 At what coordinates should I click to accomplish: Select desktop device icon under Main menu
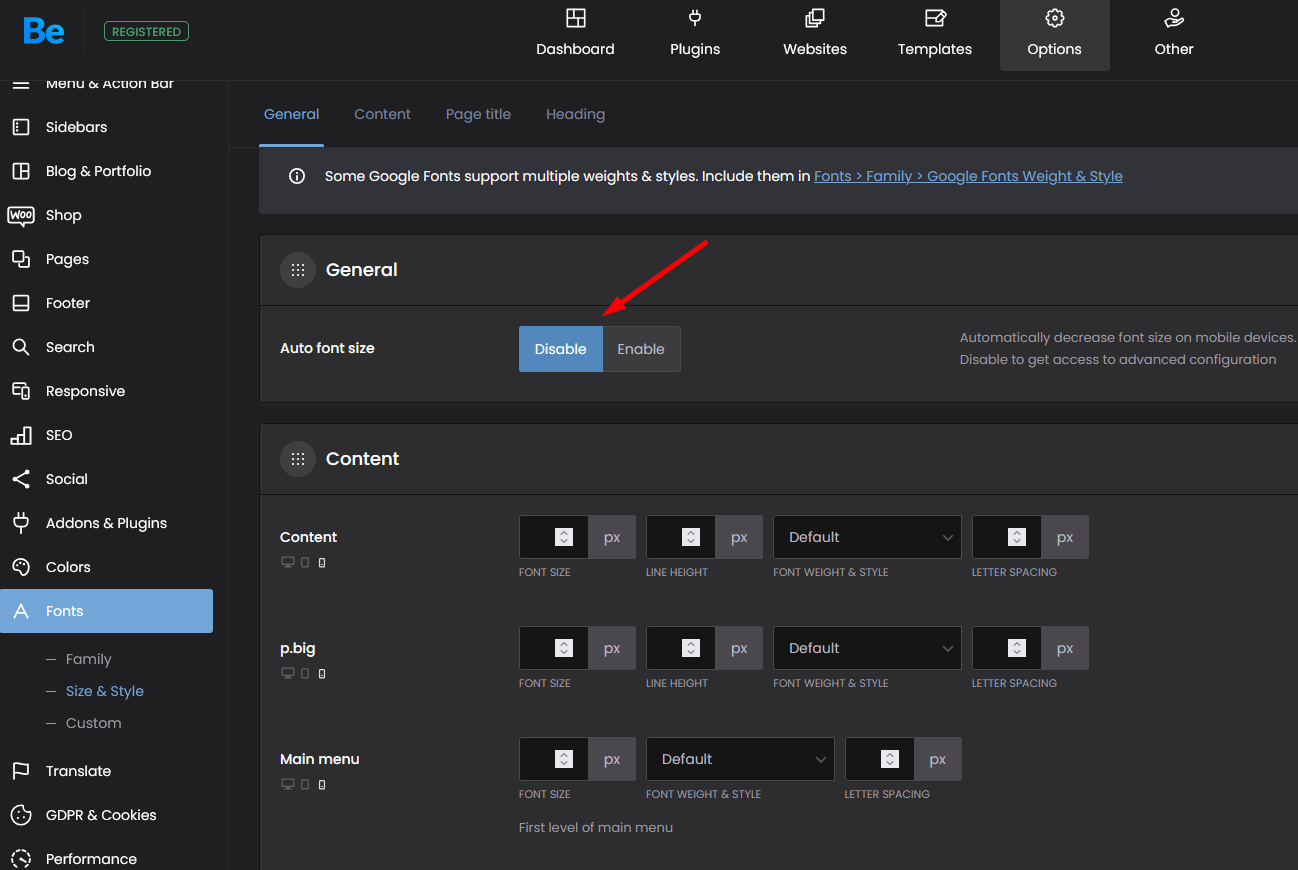coord(288,785)
